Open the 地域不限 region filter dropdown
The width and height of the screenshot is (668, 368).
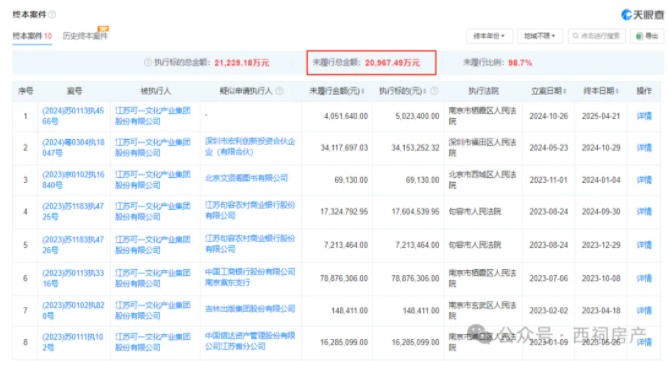[x=540, y=36]
